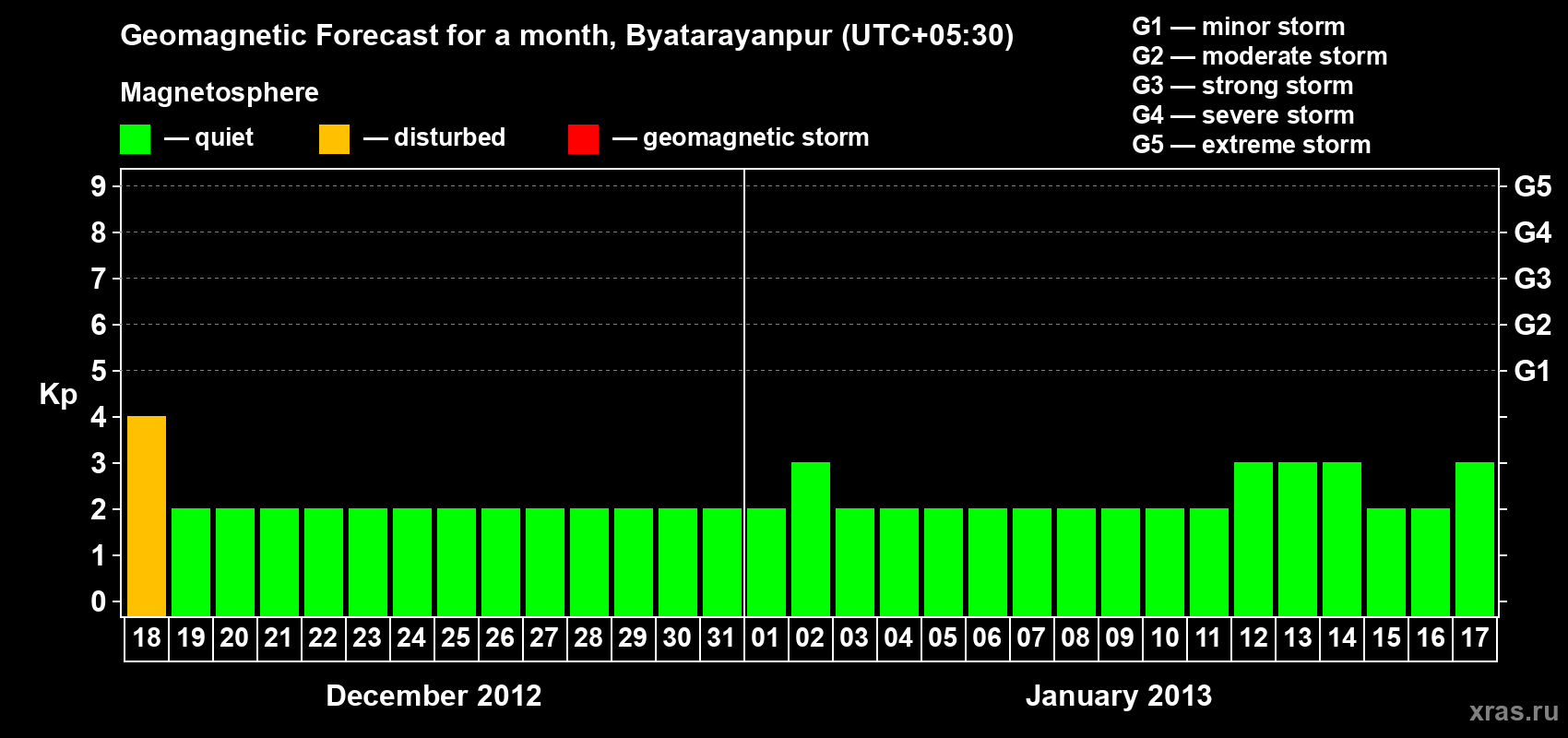Click the 'G2 — moderate storm' legend line

[1260, 56]
